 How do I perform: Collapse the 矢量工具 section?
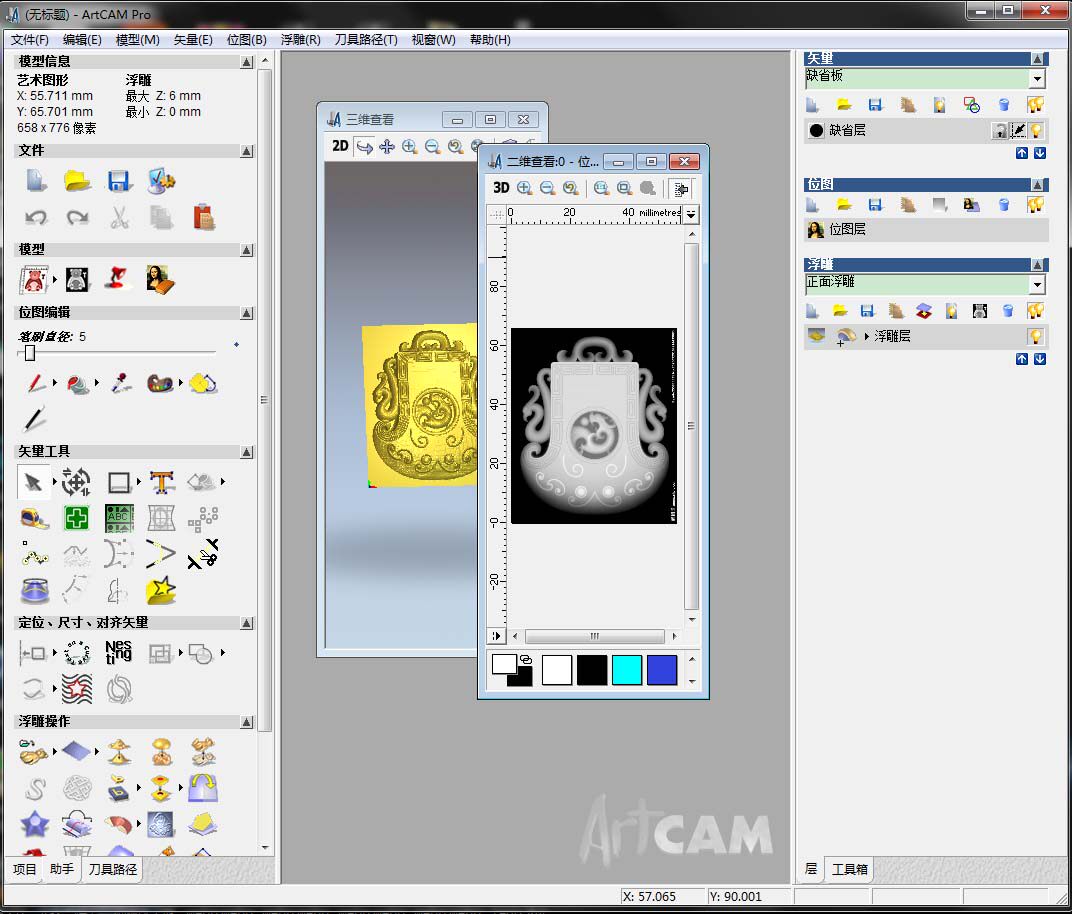point(246,452)
